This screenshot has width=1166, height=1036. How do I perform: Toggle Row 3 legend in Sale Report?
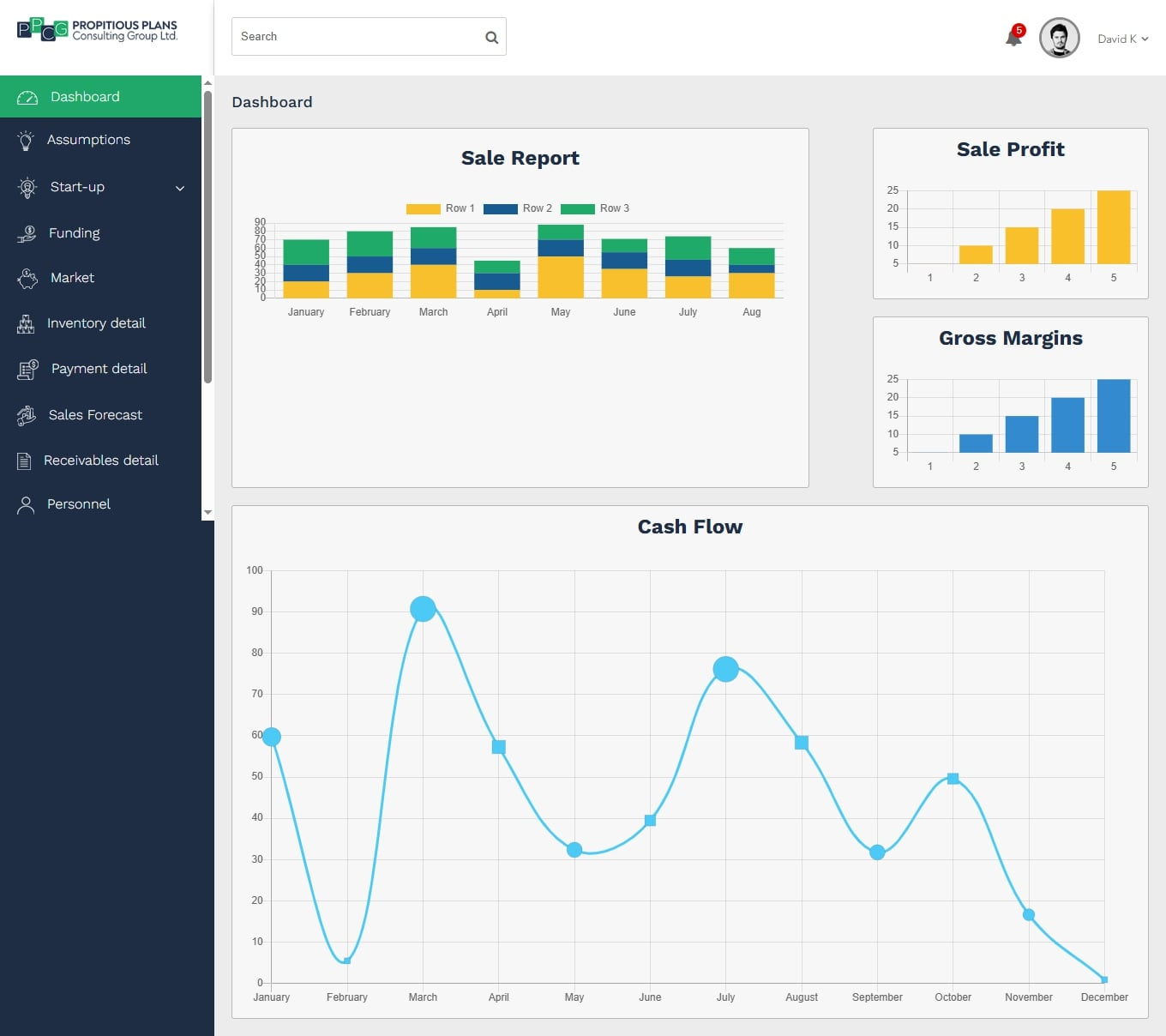click(x=594, y=208)
